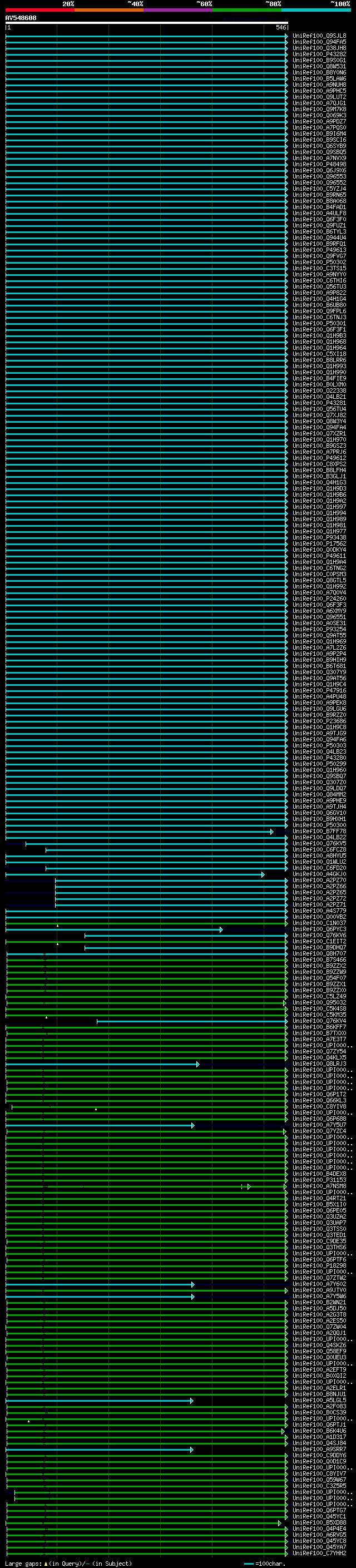Click the UniRef100_A2PZ66 label
This screenshot has width=356, height=1568.
pyautogui.click(x=319, y=886)
